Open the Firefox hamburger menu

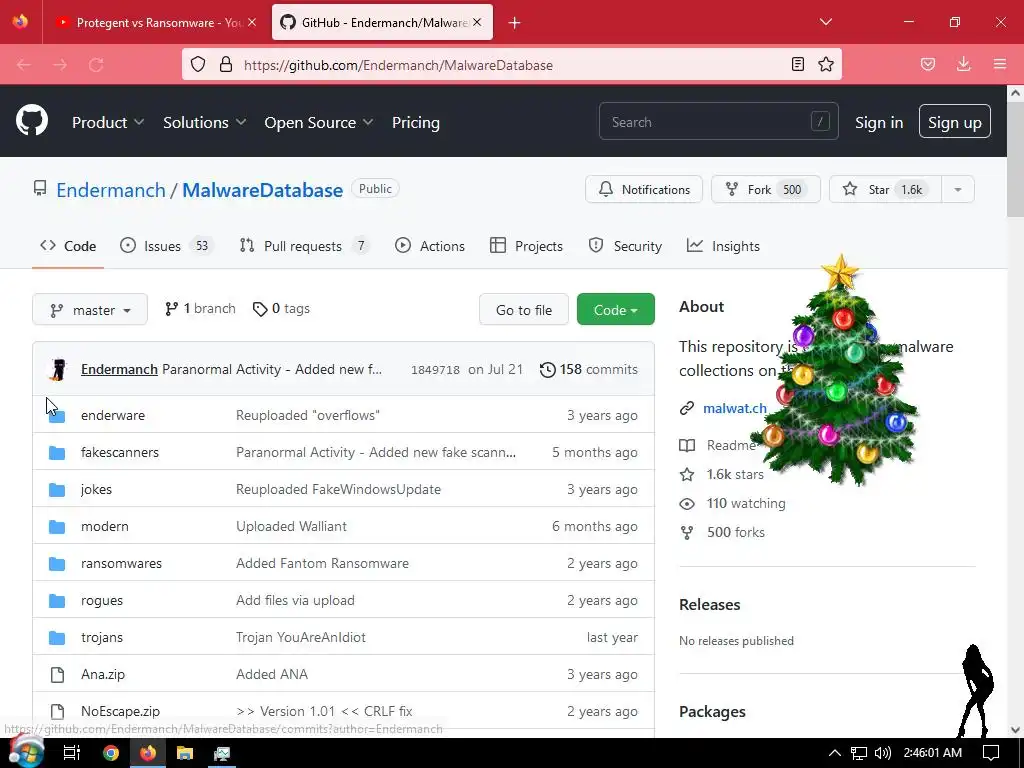tap(999, 64)
